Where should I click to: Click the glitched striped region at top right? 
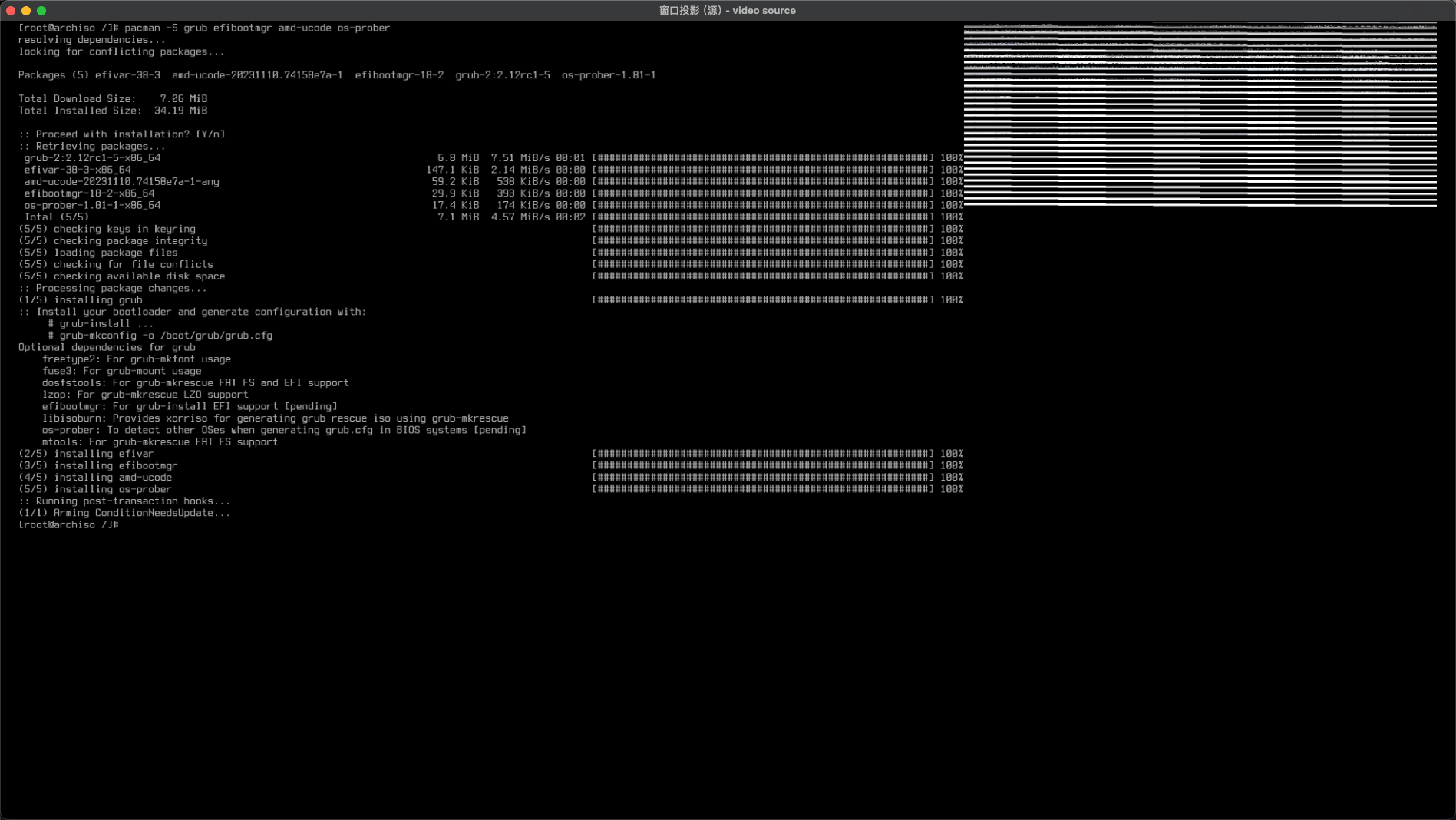click(1200, 115)
